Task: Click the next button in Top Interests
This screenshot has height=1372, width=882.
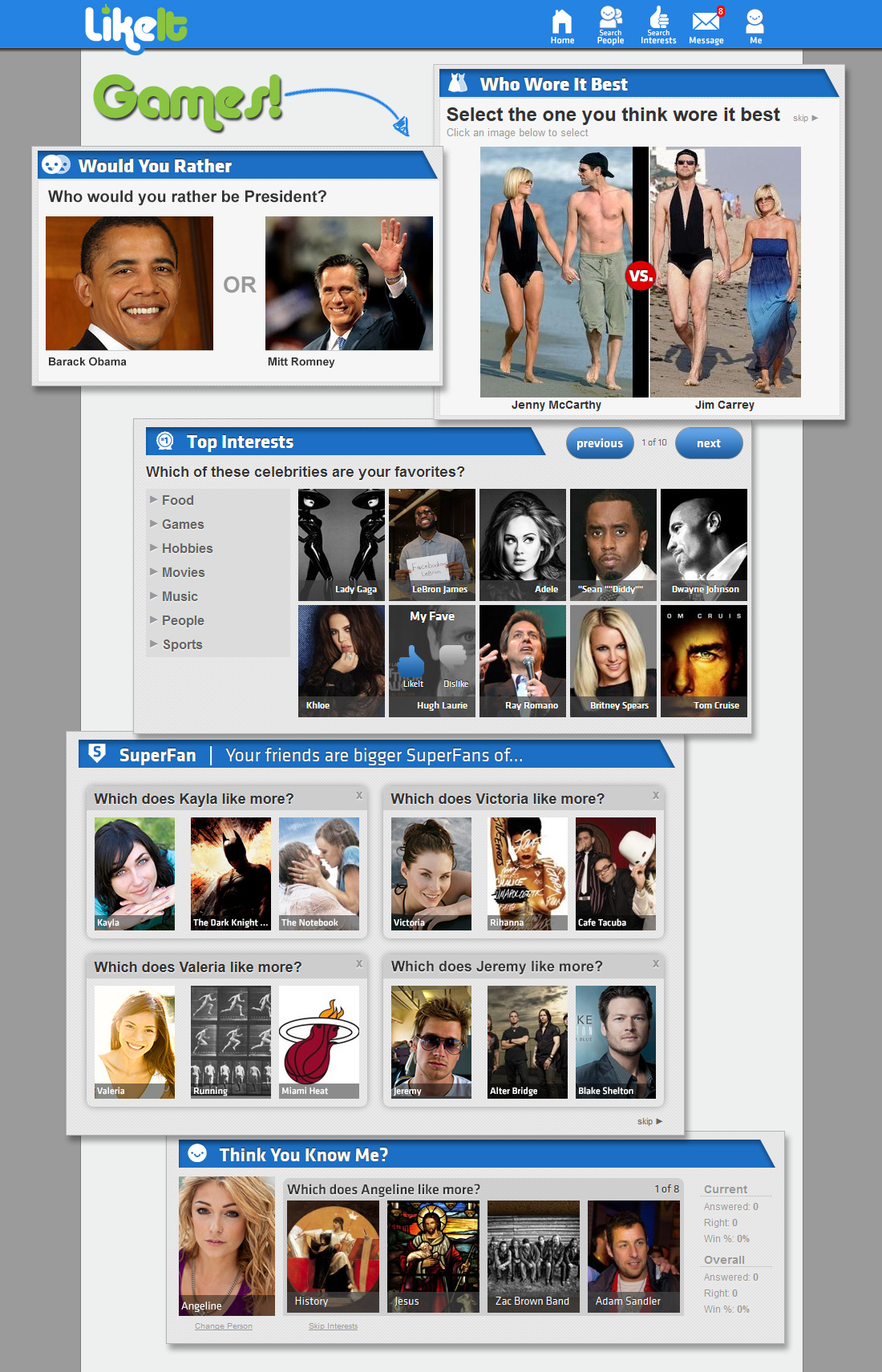Action: [709, 443]
